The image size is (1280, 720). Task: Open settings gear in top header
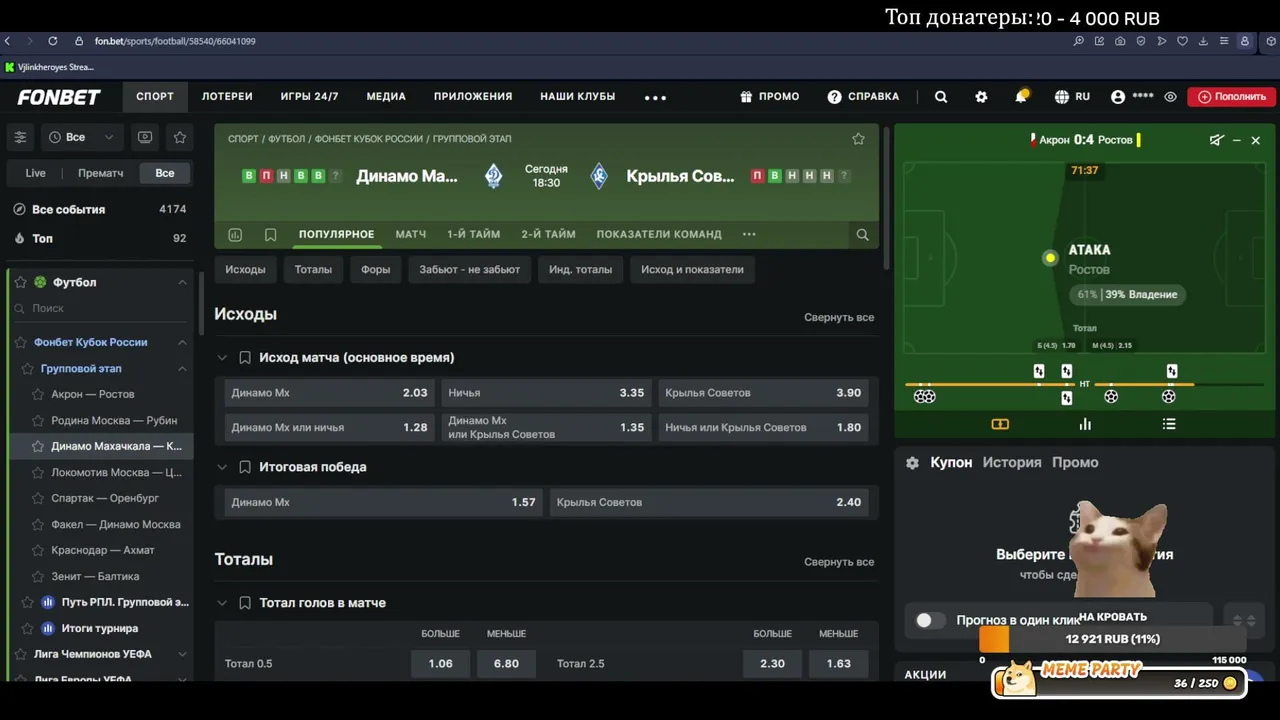(x=981, y=97)
